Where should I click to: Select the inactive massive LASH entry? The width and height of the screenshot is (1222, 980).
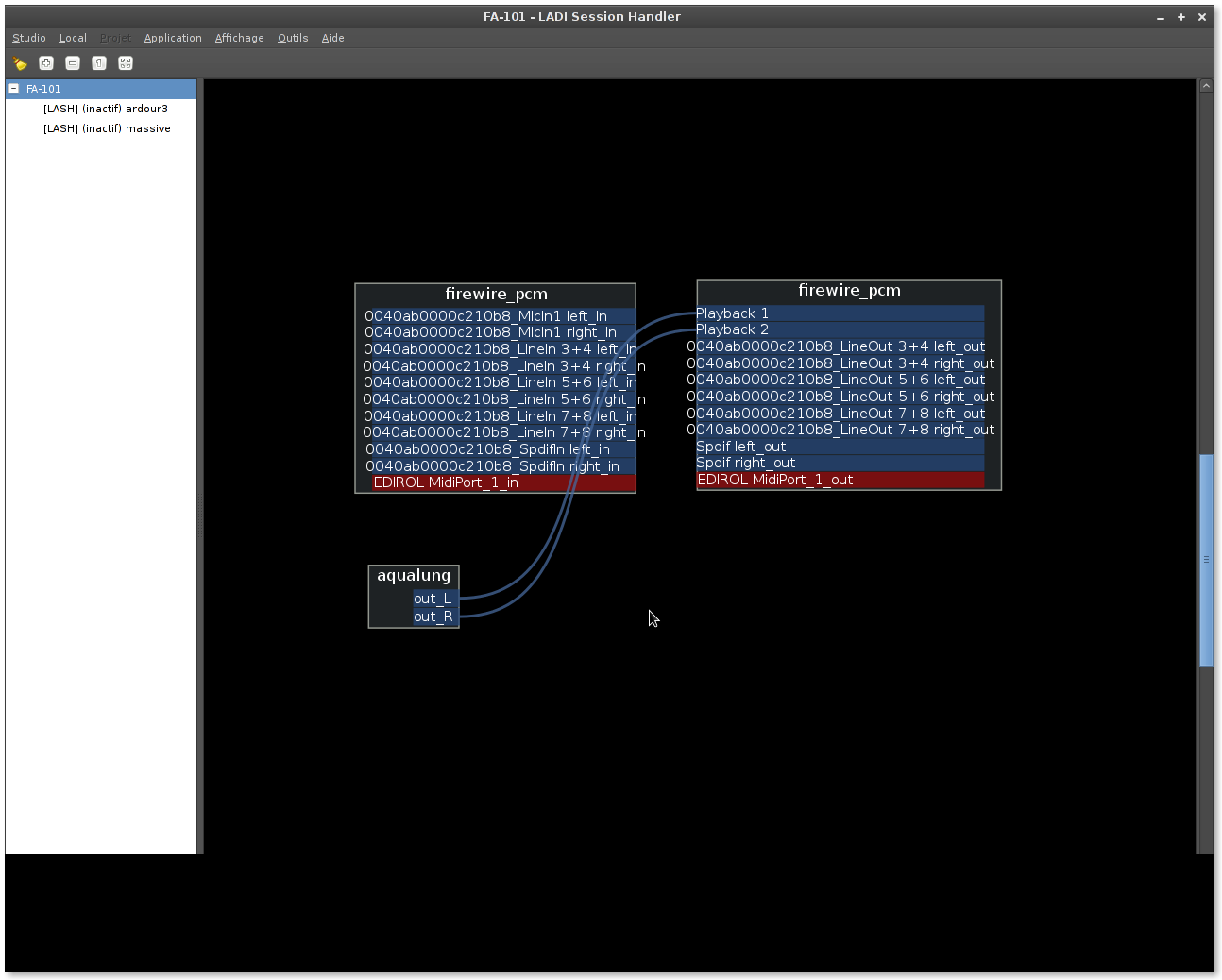(x=107, y=128)
